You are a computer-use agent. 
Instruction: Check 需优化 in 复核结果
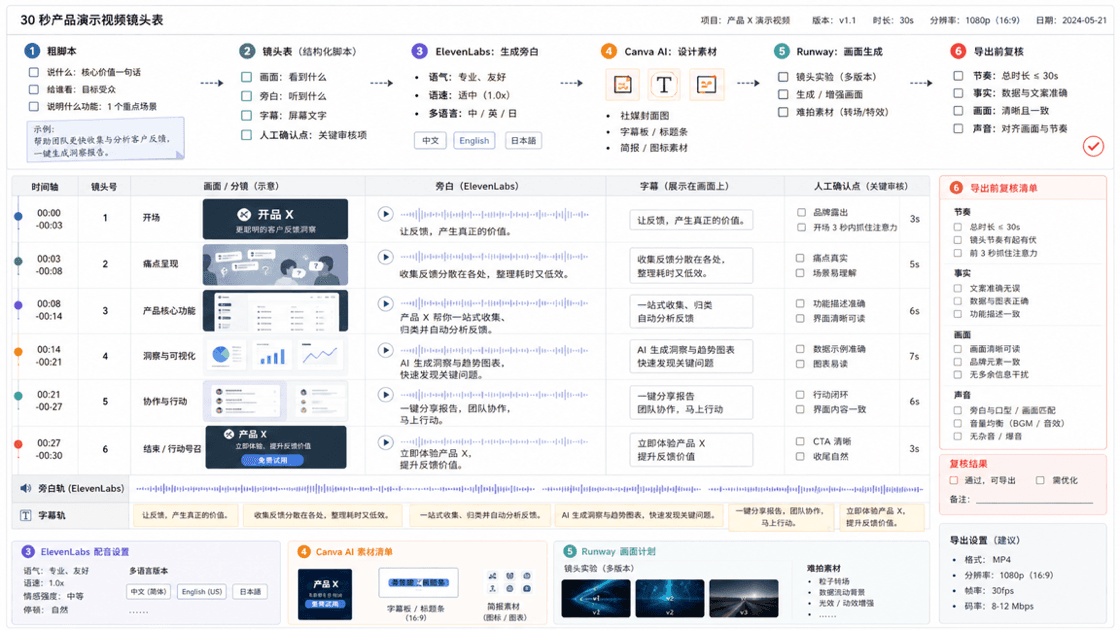[1040, 480]
